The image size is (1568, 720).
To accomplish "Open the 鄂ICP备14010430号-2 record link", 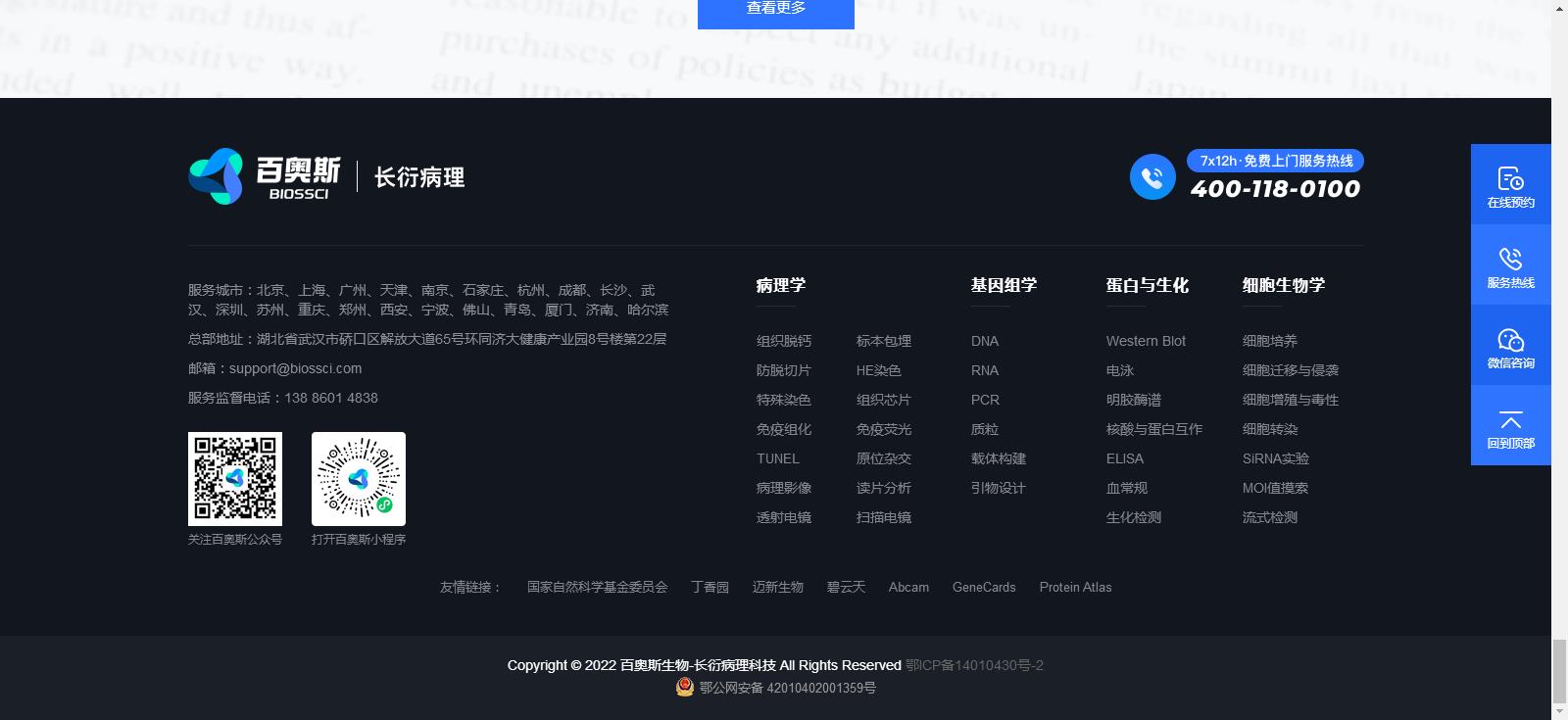I will (974, 665).
